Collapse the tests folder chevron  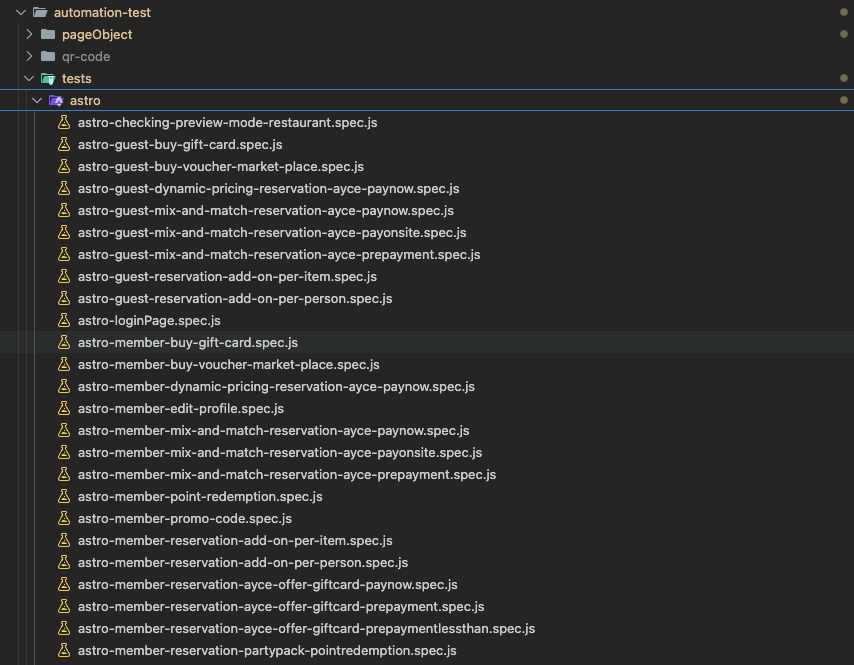[x=29, y=79]
